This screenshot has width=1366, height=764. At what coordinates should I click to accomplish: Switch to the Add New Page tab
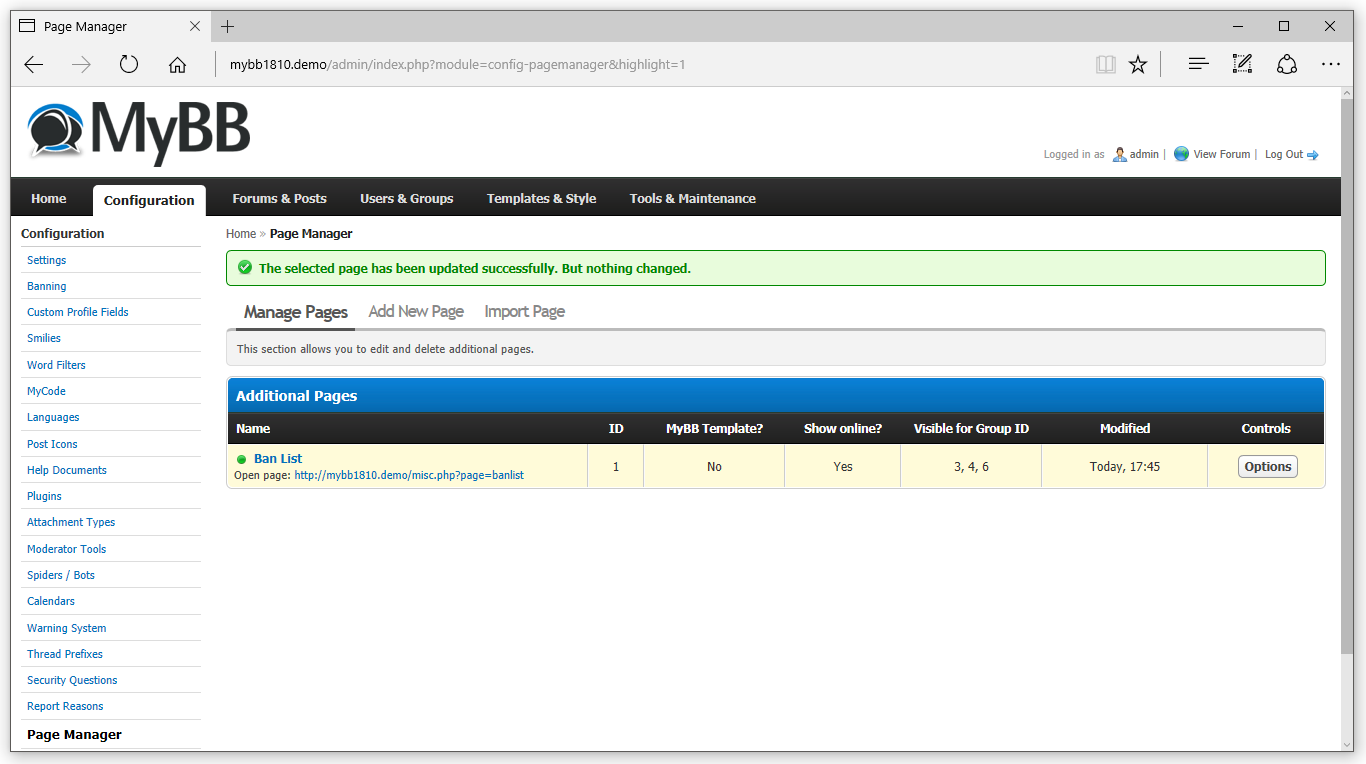pyautogui.click(x=416, y=312)
